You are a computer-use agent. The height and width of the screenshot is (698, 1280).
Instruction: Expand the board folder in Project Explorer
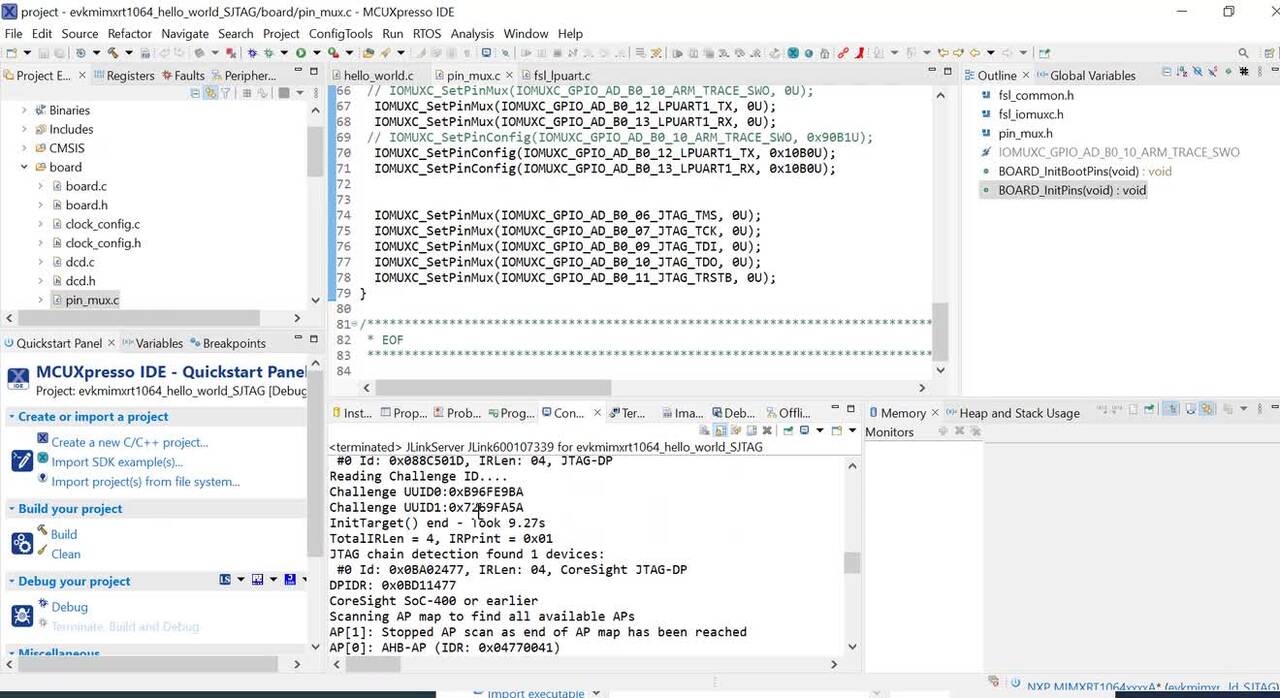23,167
